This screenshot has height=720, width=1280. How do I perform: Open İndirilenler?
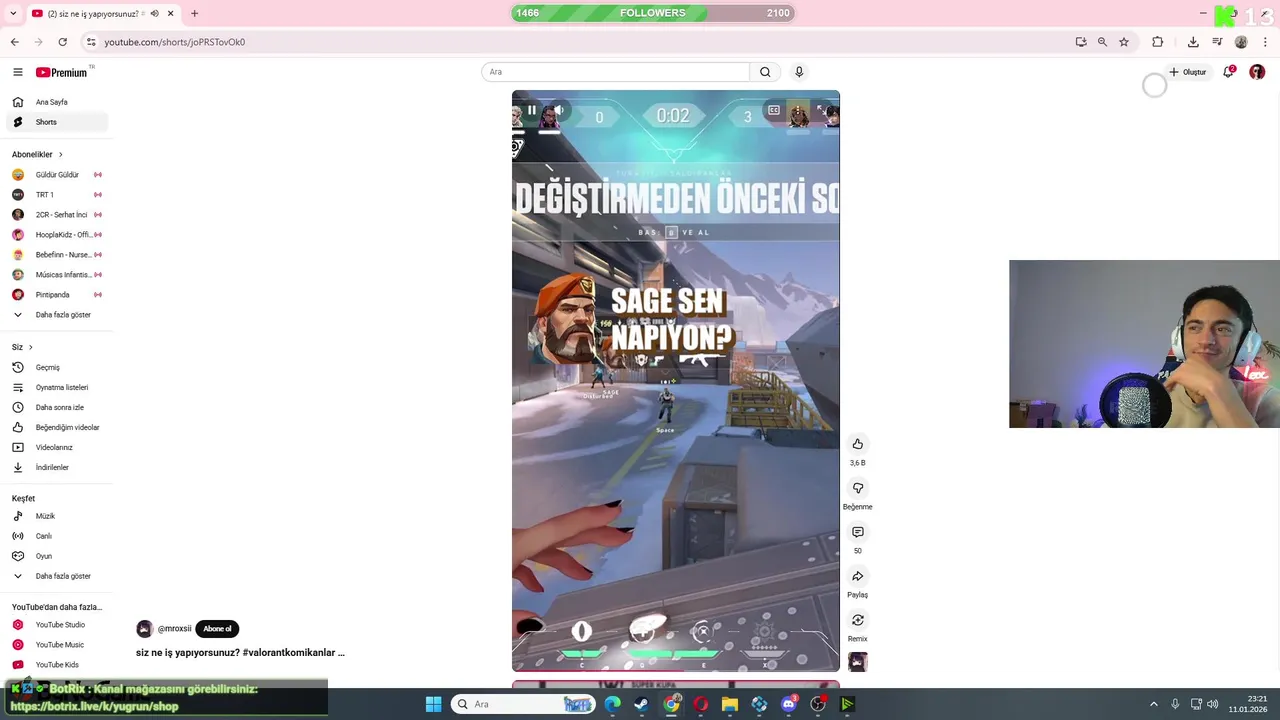pyautogui.click(x=56, y=467)
